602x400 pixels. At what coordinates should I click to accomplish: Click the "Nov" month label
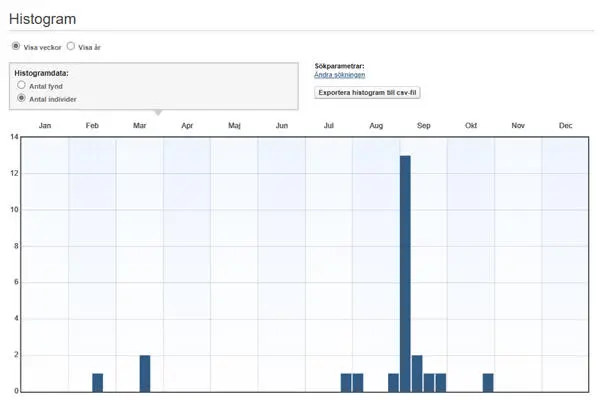(518, 125)
